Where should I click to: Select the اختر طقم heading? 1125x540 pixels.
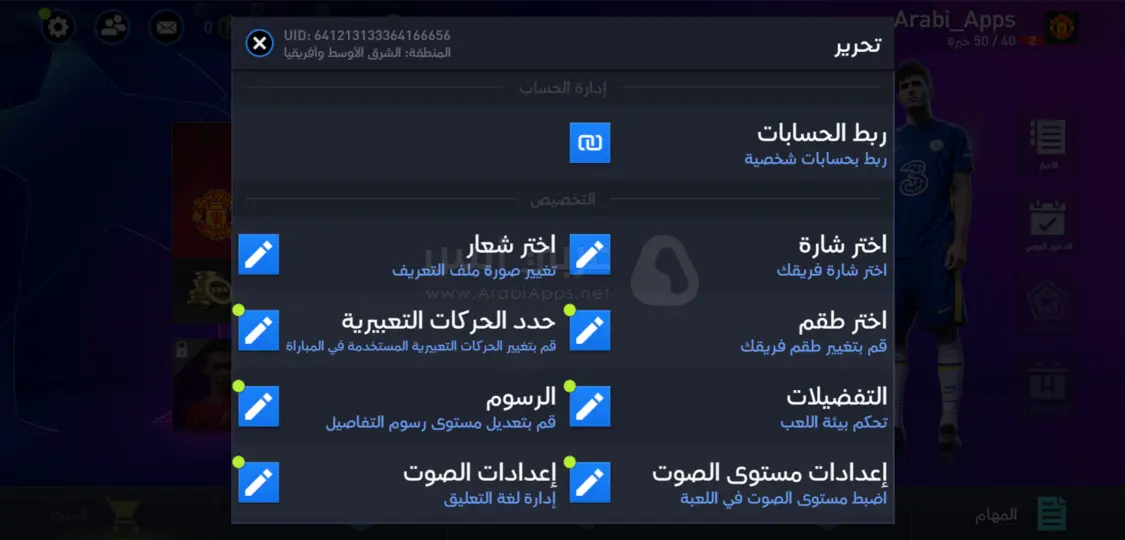pyautogui.click(x=843, y=321)
